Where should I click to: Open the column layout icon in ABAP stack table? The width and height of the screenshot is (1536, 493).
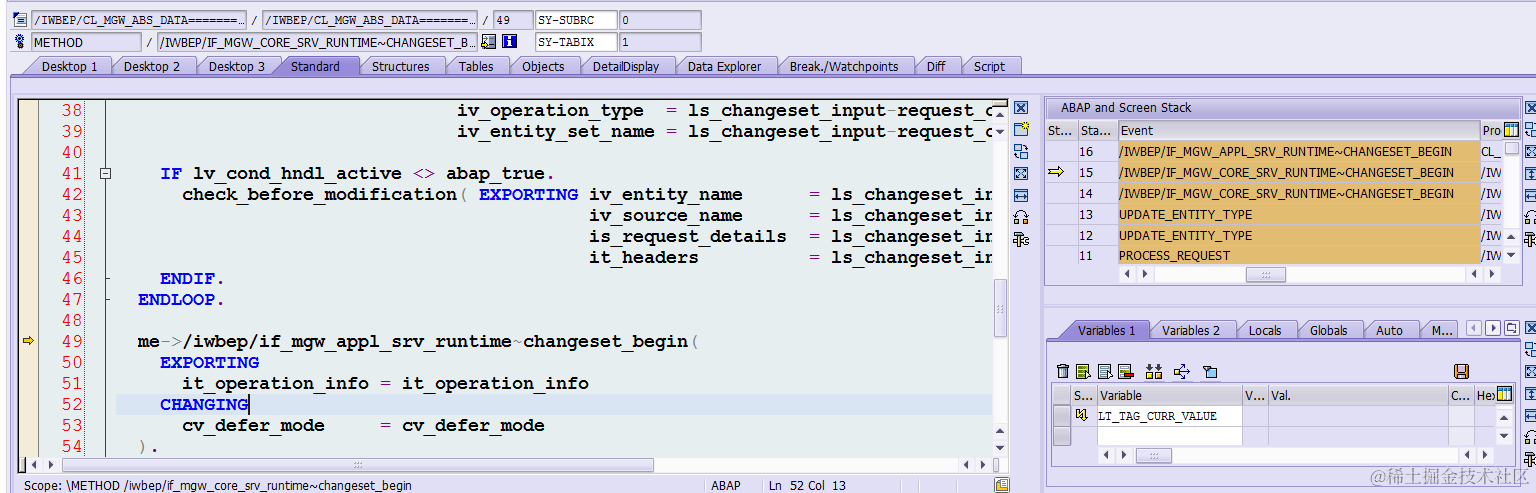tap(1511, 130)
